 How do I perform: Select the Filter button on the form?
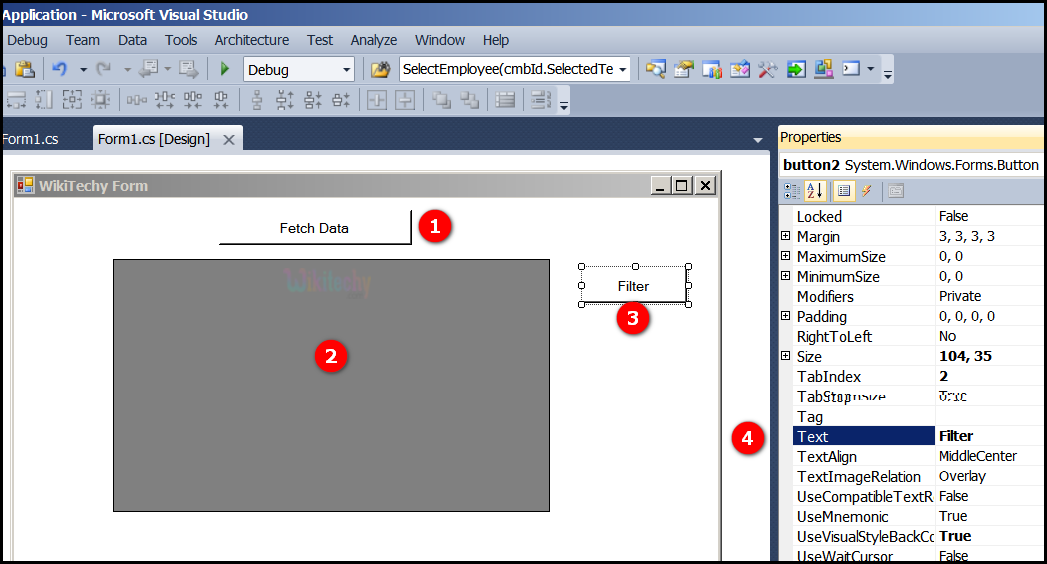pyautogui.click(x=633, y=286)
